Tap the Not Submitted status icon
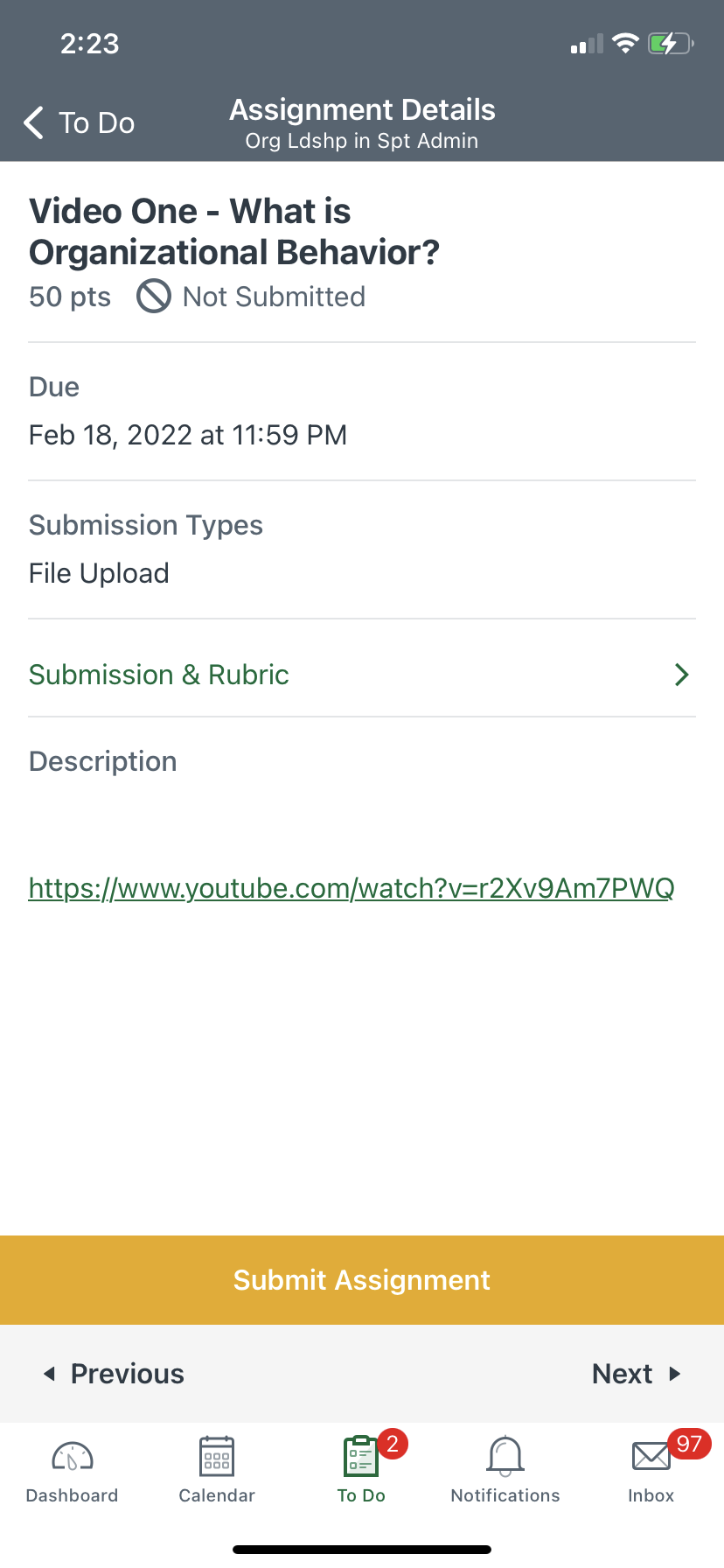This screenshot has width=724, height=1568. point(154,297)
